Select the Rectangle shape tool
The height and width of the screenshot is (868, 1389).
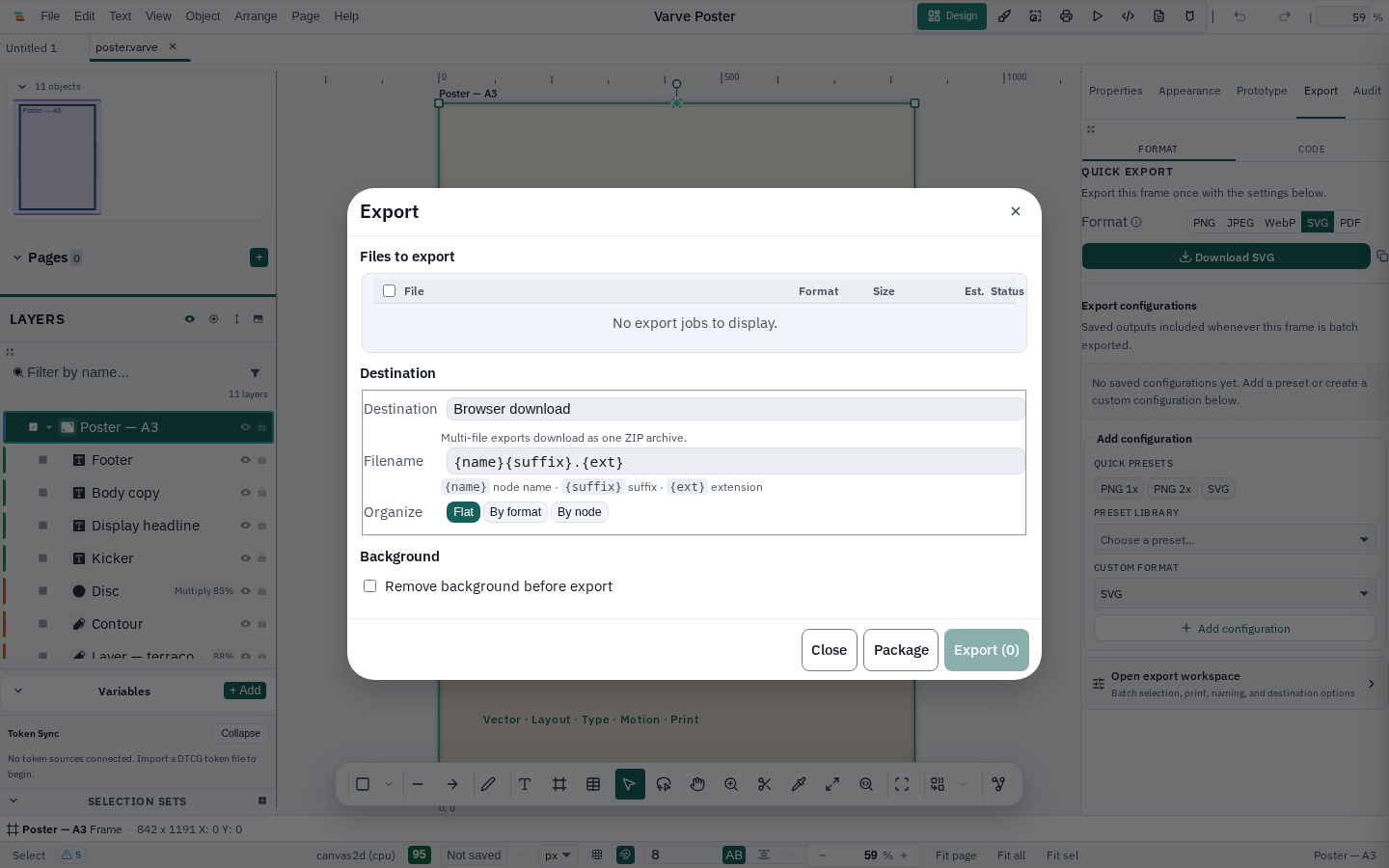point(363,784)
